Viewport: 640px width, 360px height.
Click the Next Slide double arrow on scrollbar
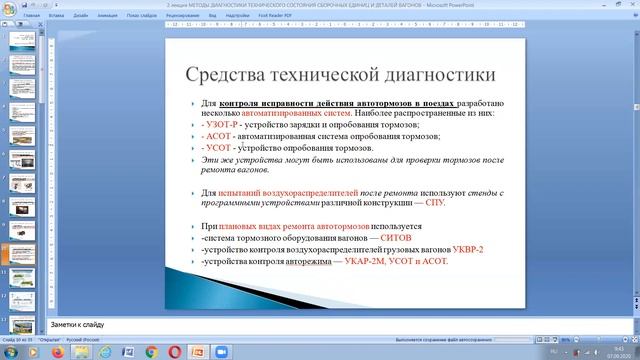(636, 307)
